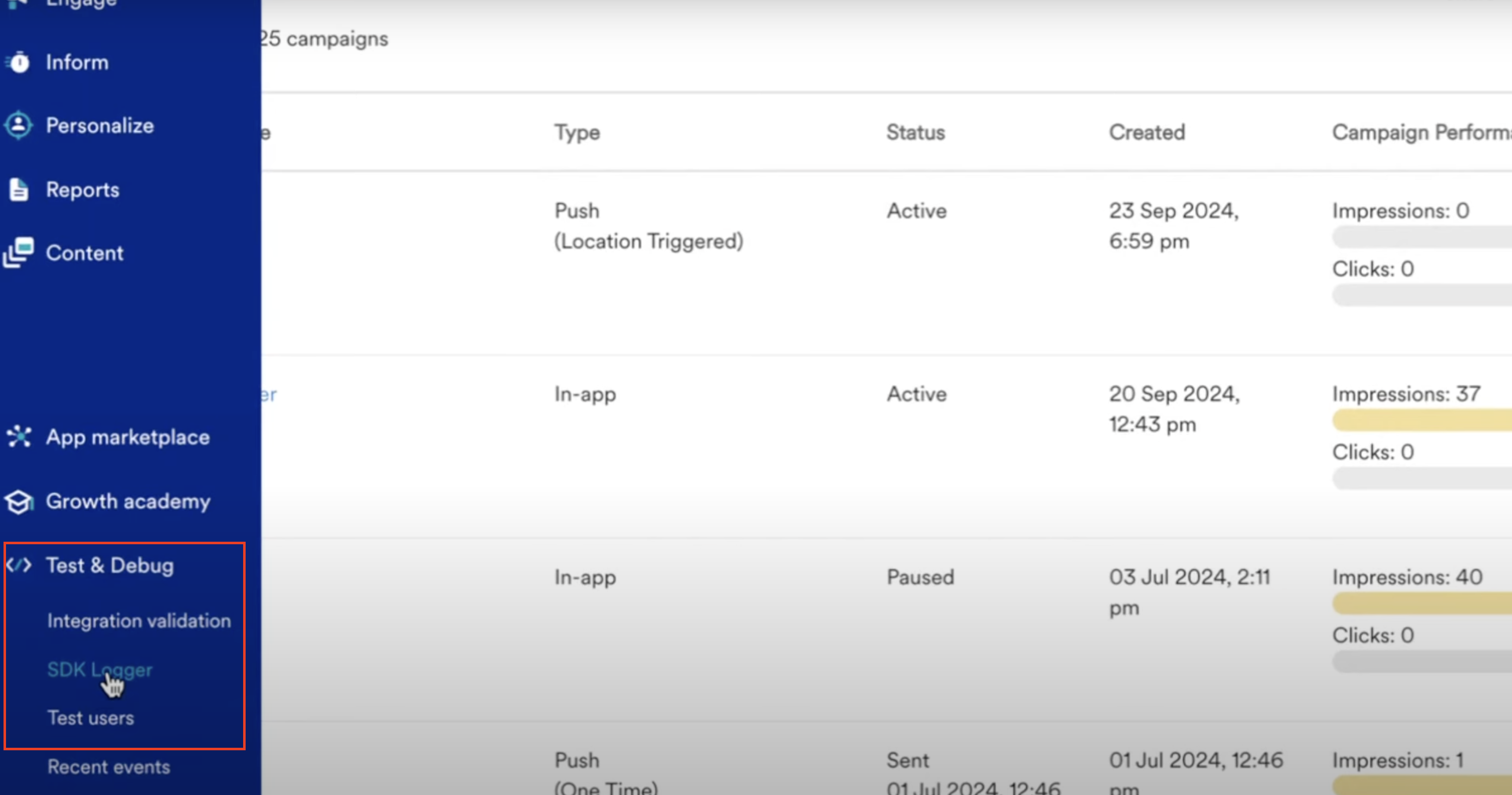Click the App marketplace network icon
1512x795 pixels.
pos(19,437)
